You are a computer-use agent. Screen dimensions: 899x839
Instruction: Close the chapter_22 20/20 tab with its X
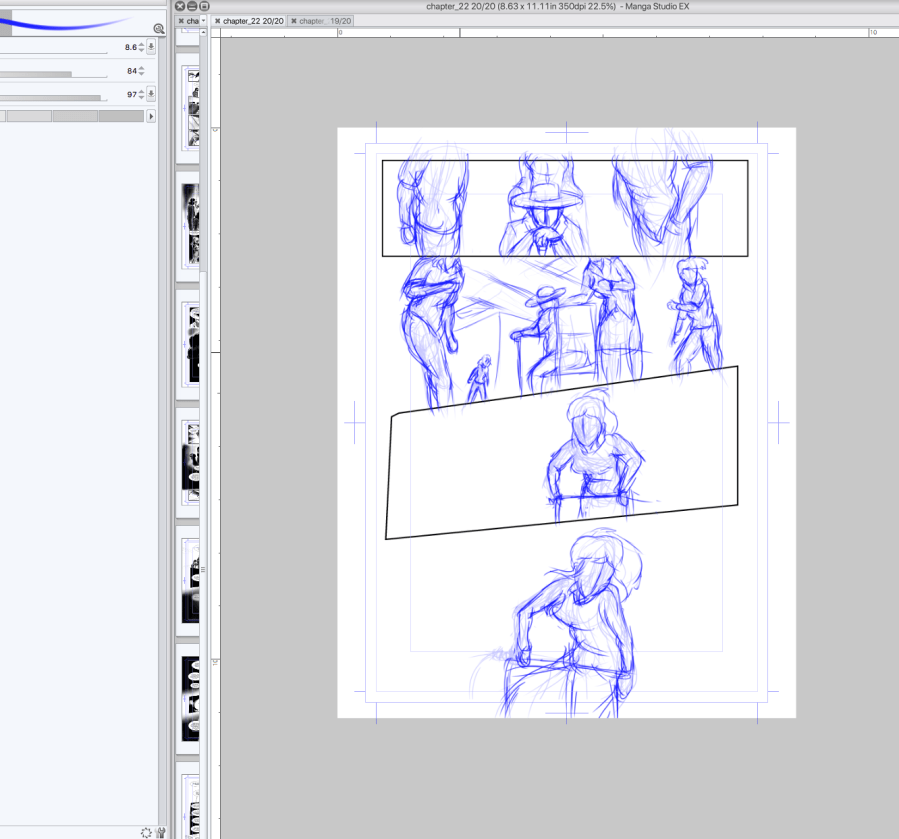click(x=218, y=21)
